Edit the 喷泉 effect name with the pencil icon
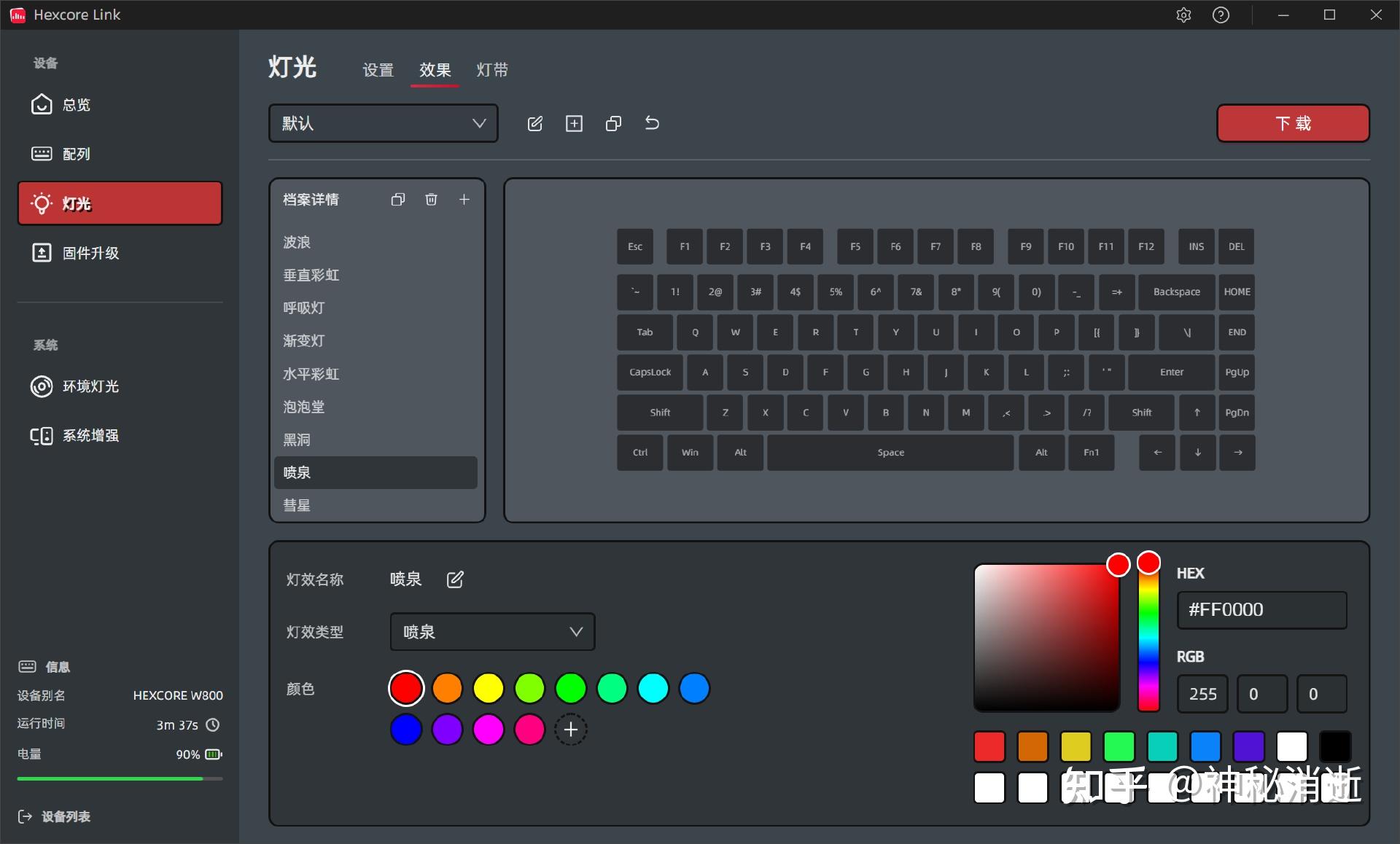Image resolution: width=1400 pixels, height=844 pixels. 455,579
